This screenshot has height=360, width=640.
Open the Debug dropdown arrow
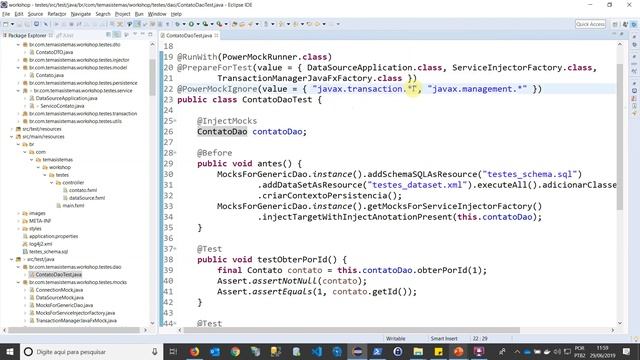pos(184,24)
